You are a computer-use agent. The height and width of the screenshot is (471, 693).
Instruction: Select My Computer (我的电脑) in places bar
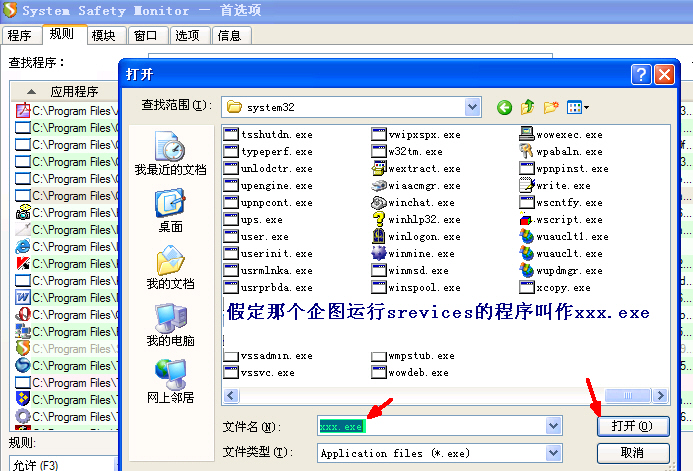[171, 325]
